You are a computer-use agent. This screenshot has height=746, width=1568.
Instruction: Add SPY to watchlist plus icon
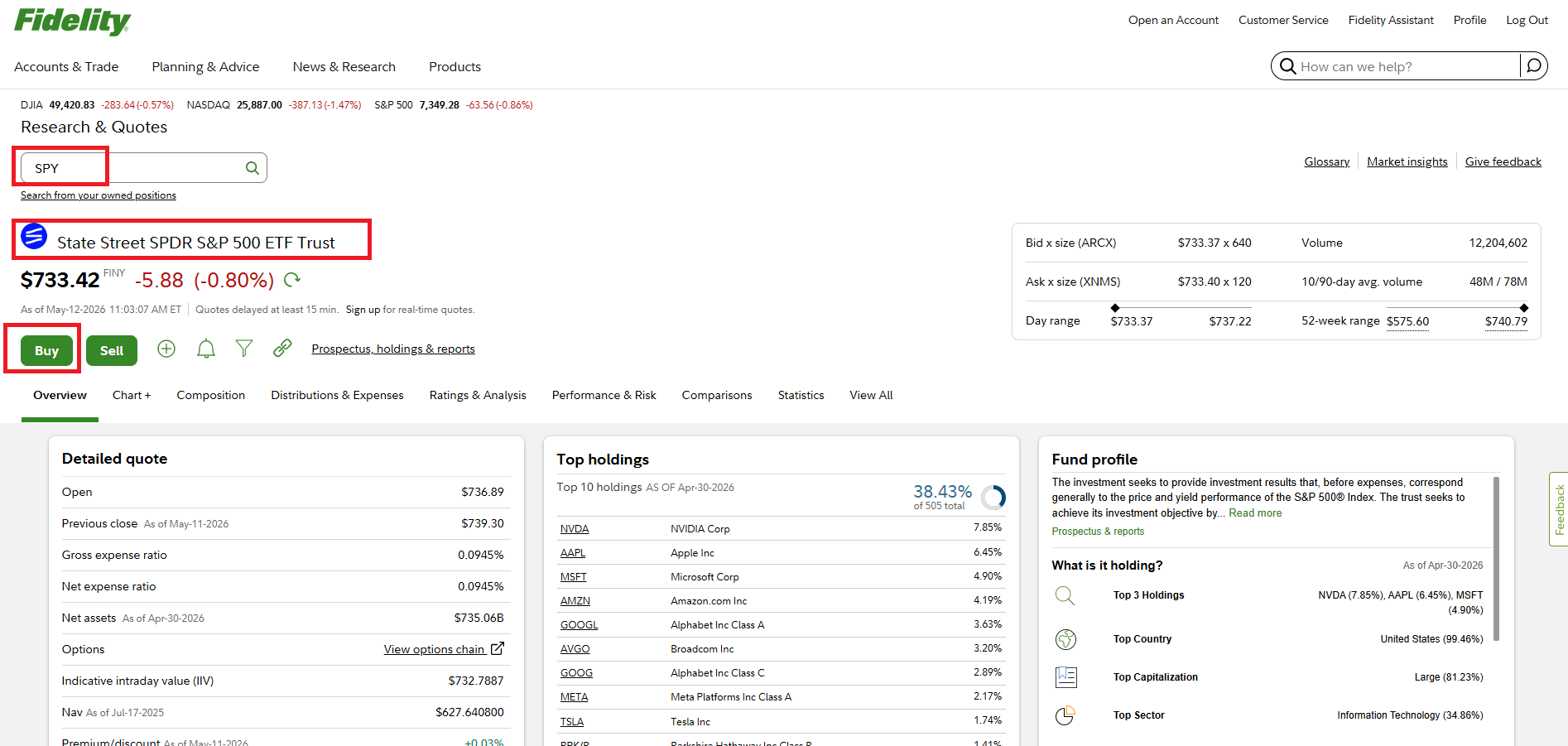click(x=166, y=349)
